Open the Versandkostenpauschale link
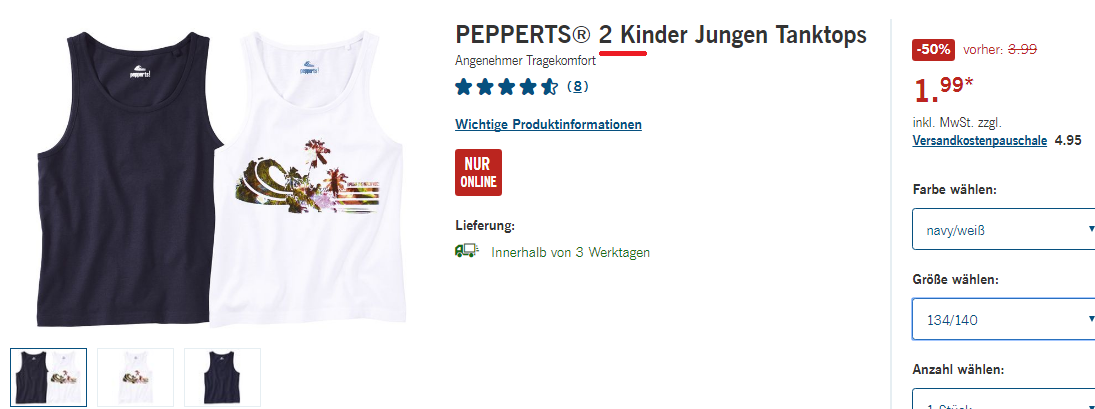 [x=980, y=140]
